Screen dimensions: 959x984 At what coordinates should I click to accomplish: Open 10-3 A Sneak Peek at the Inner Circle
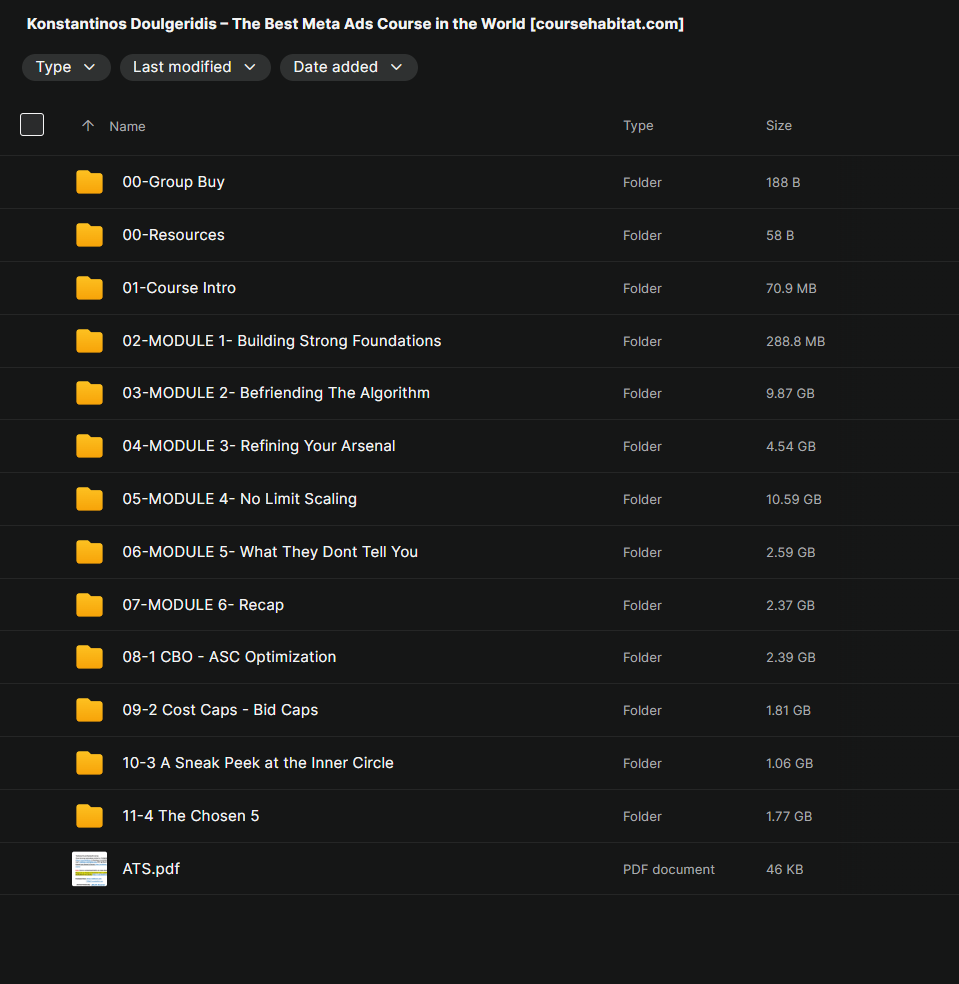[x=258, y=763]
